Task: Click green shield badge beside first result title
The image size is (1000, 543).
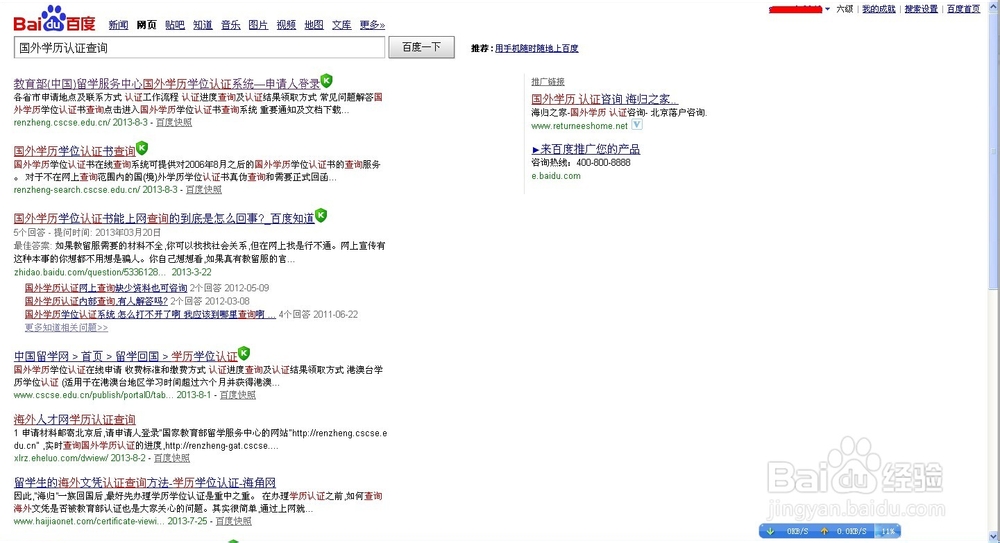Action: (327, 81)
